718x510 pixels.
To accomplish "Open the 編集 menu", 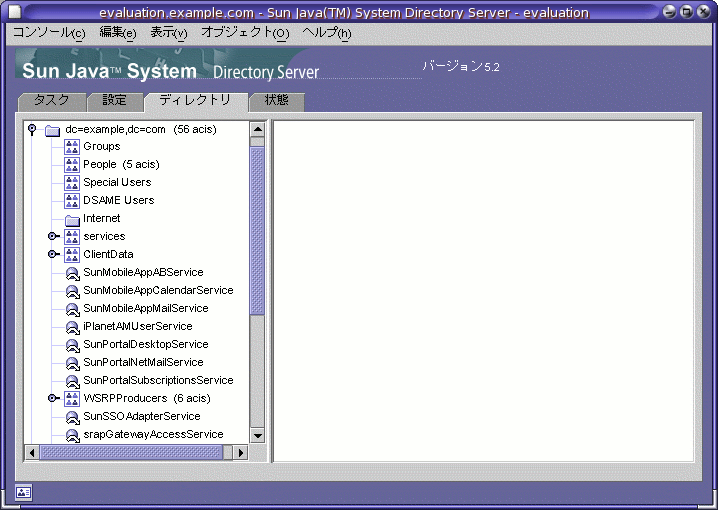I will (x=118, y=33).
